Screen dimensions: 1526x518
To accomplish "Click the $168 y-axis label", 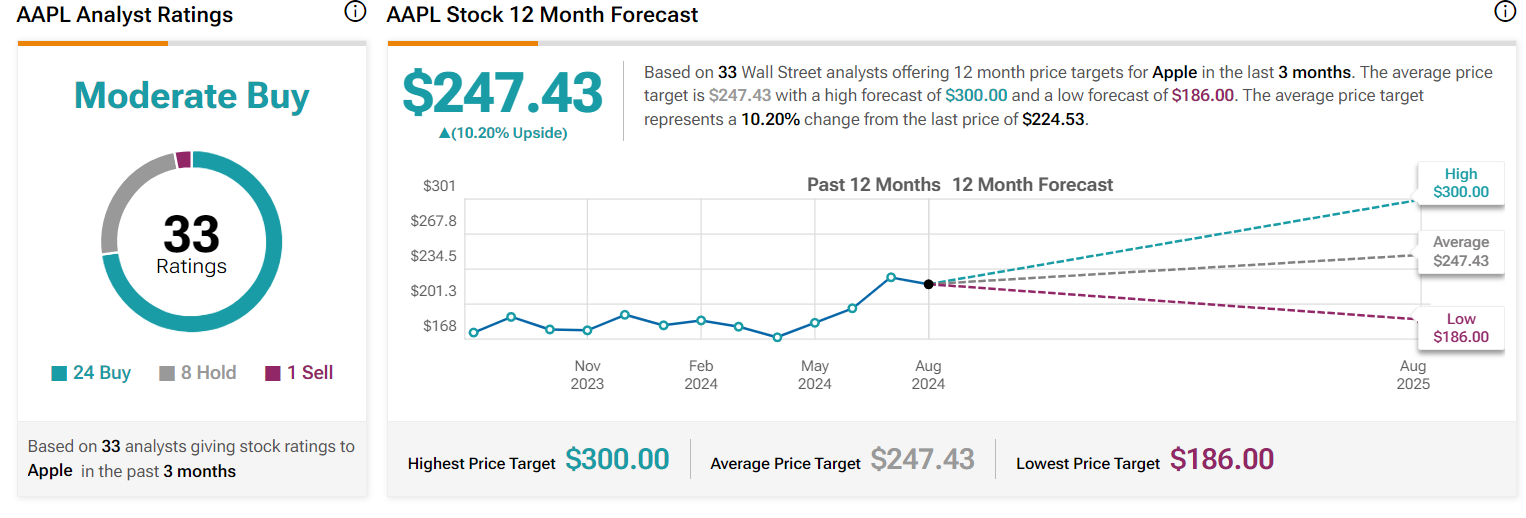I will 439,326.
